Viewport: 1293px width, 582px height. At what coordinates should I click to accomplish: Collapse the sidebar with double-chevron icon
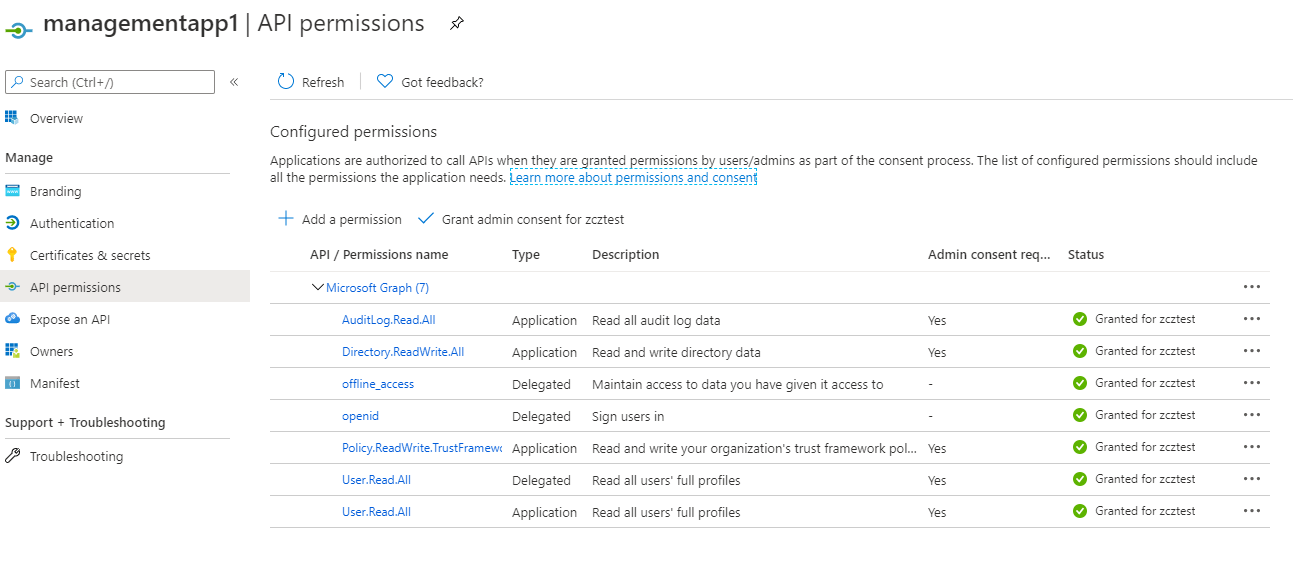click(234, 82)
